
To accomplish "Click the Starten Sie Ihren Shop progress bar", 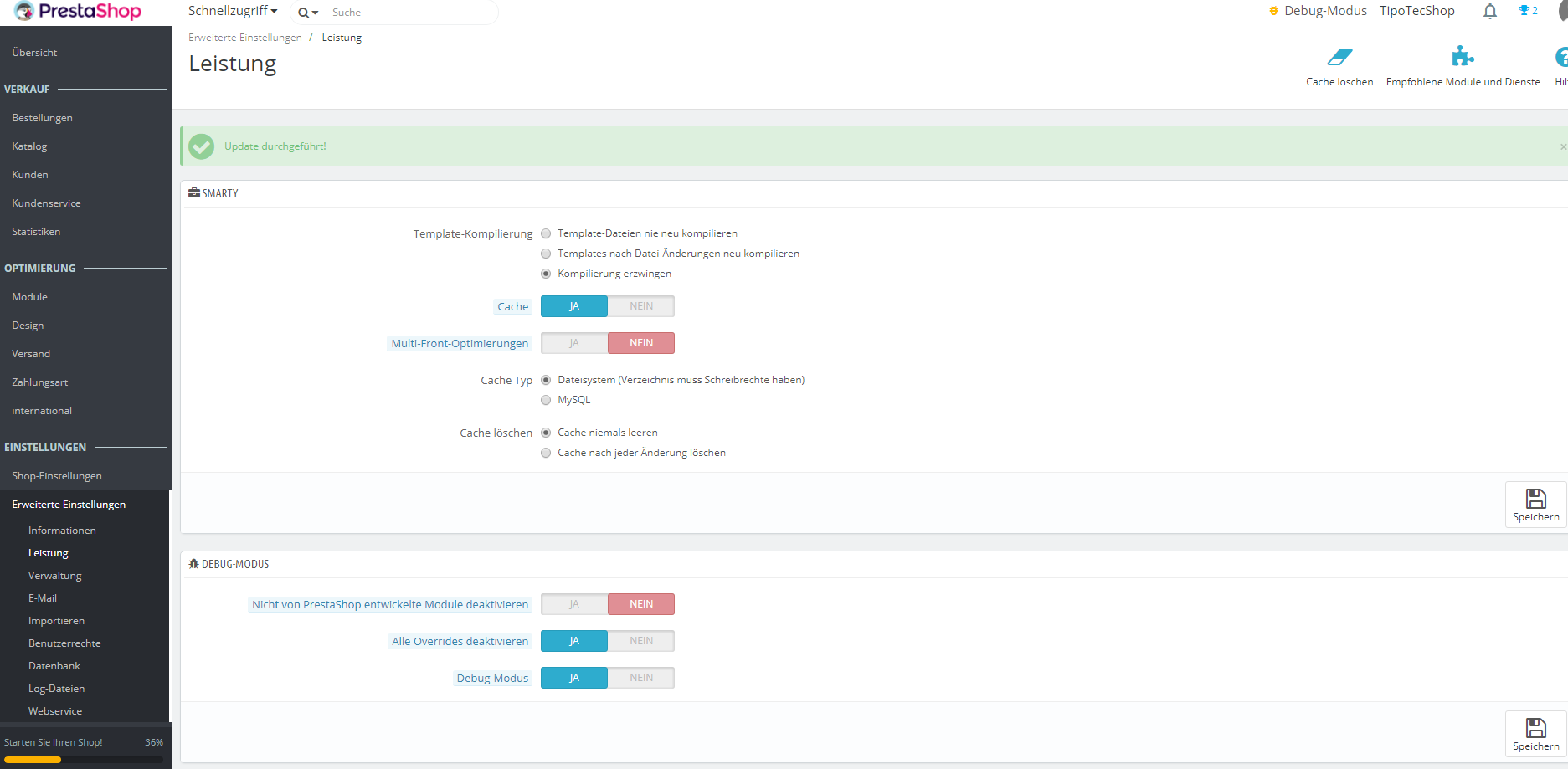I will pyautogui.click(x=84, y=760).
